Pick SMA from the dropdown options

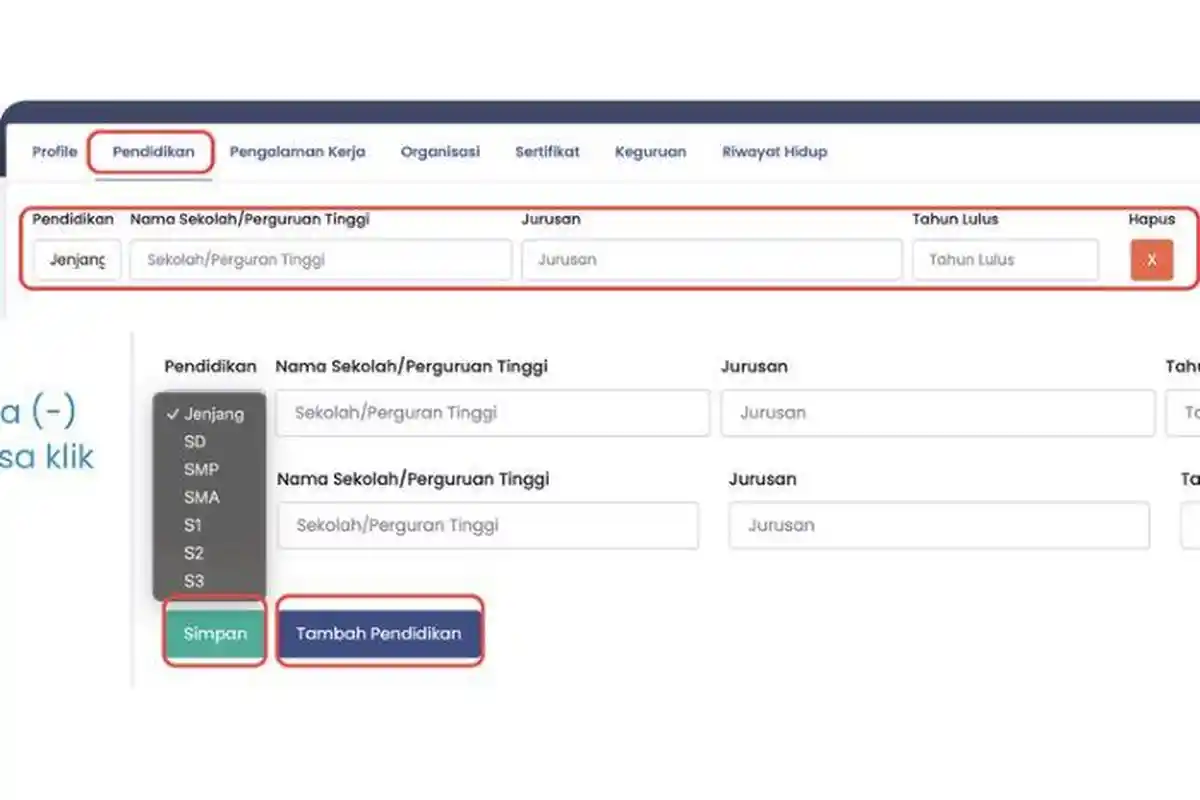pos(201,497)
